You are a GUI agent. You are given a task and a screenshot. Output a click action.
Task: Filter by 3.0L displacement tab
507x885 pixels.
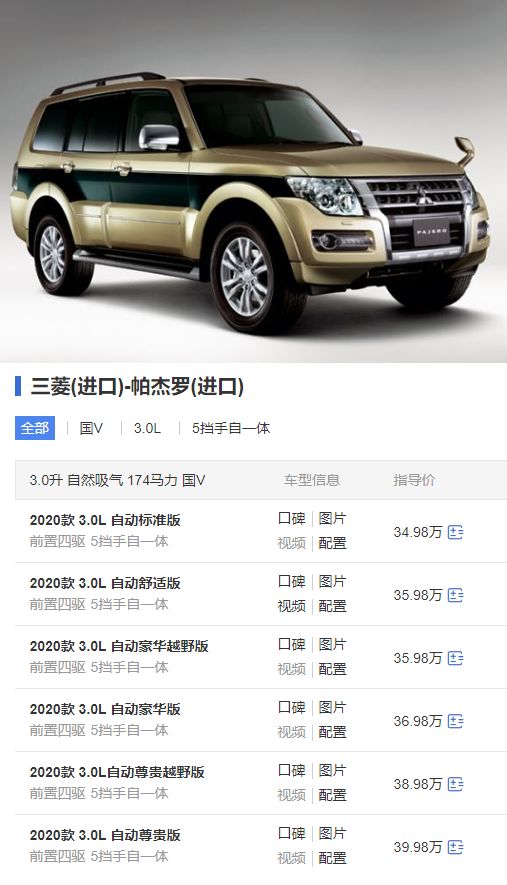point(147,428)
